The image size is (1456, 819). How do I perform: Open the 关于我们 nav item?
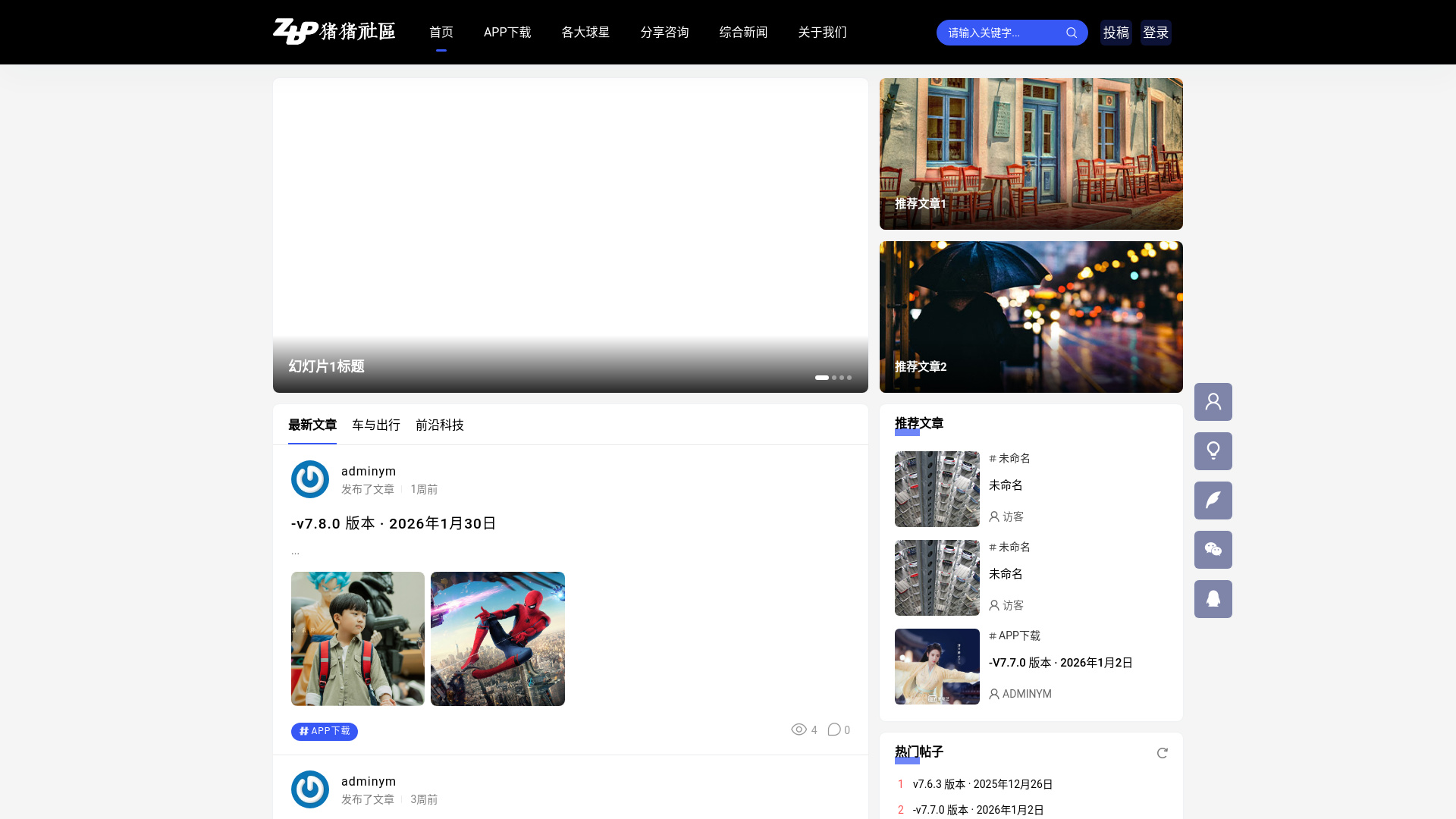click(x=822, y=33)
